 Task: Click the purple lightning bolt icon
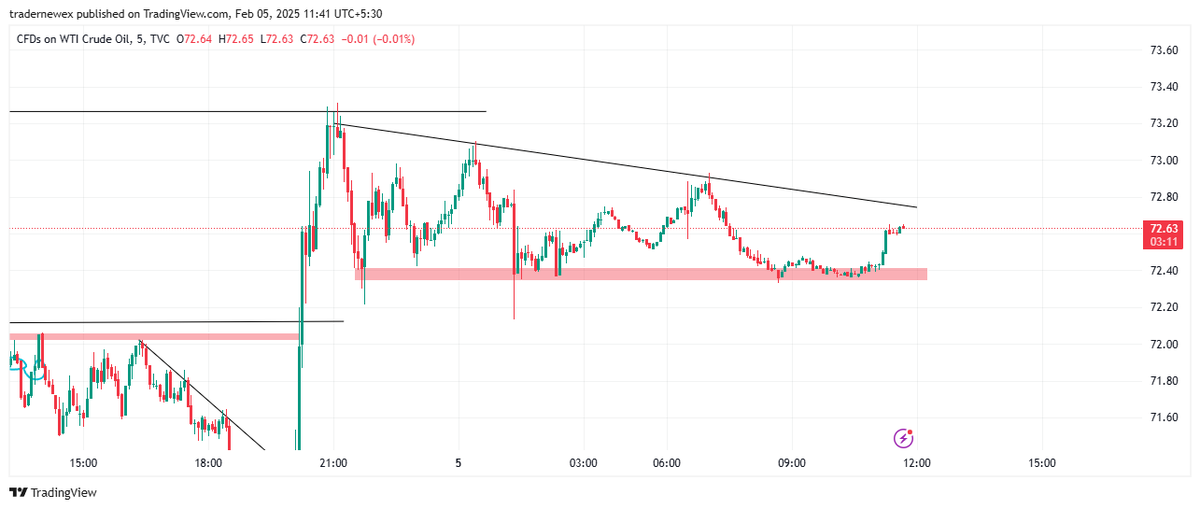tap(903, 437)
